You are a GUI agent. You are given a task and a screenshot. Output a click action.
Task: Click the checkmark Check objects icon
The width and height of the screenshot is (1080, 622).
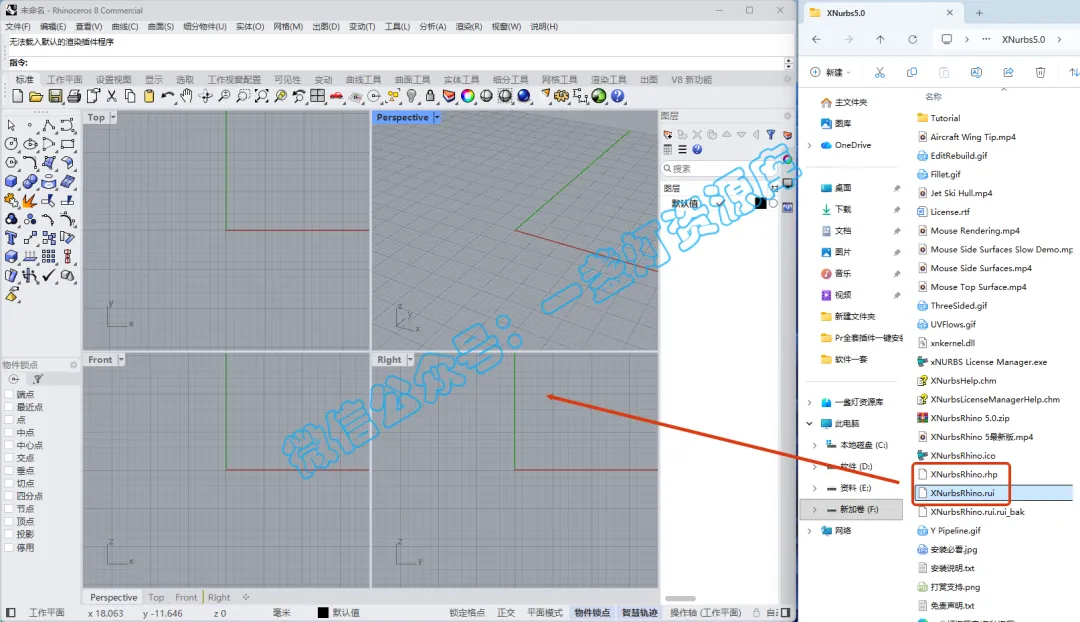pyautogui.click(x=48, y=276)
